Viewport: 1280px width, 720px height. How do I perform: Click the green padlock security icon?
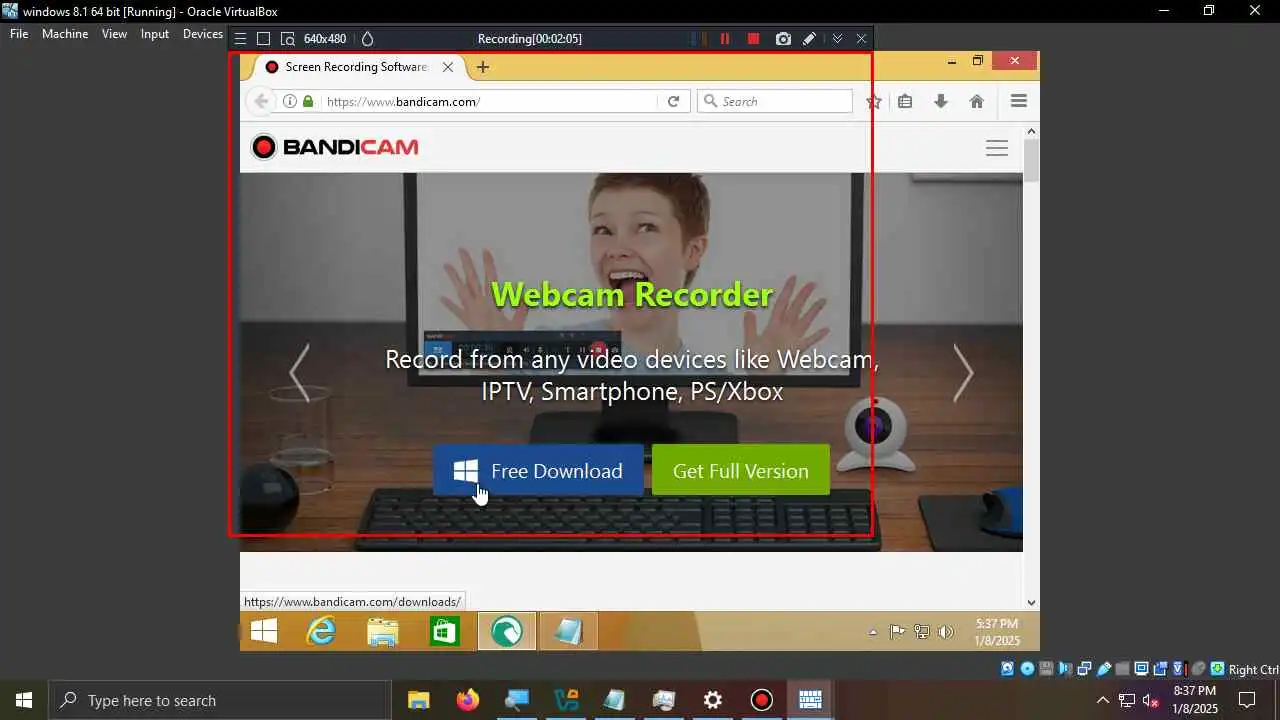(x=308, y=101)
